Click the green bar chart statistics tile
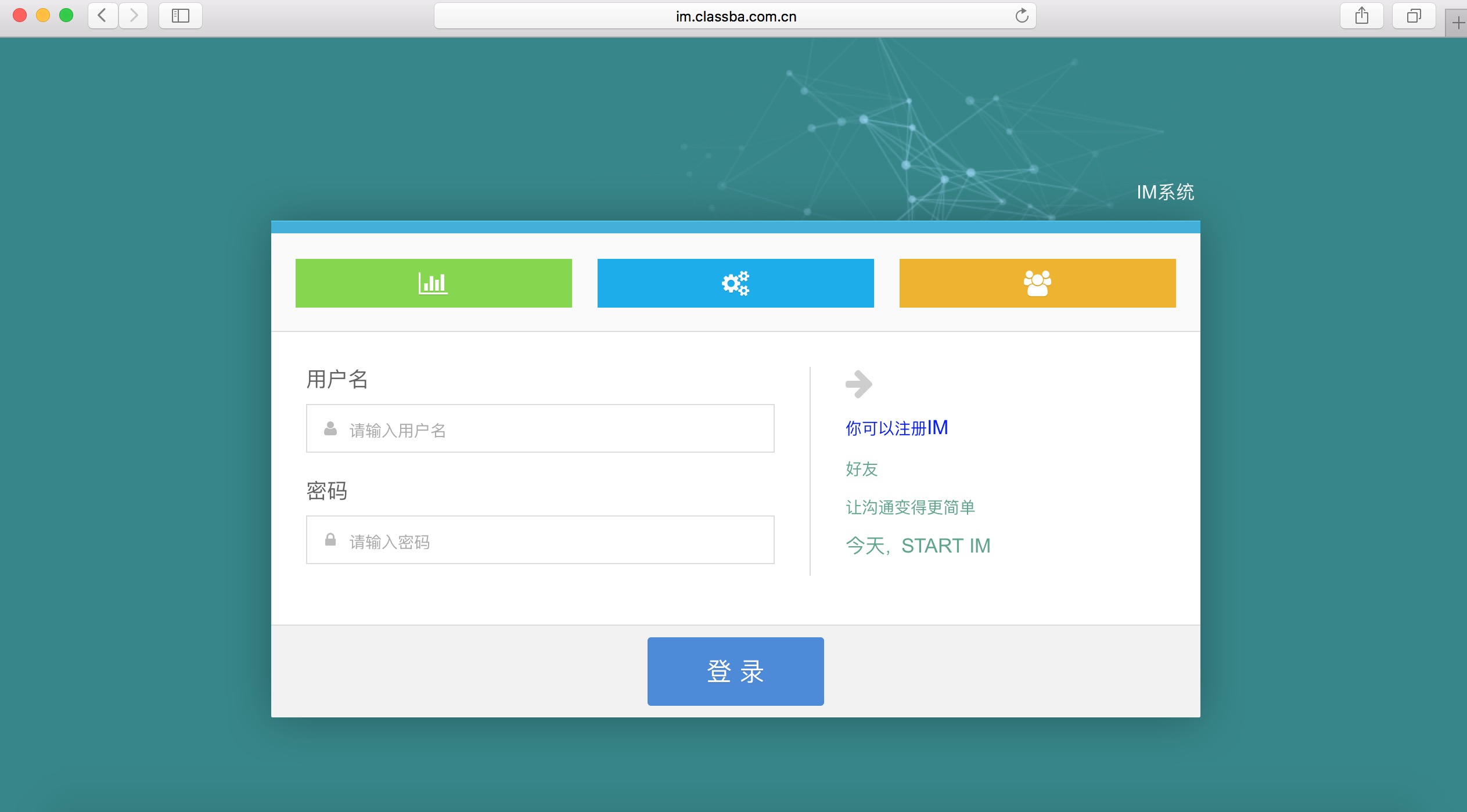 433,283
